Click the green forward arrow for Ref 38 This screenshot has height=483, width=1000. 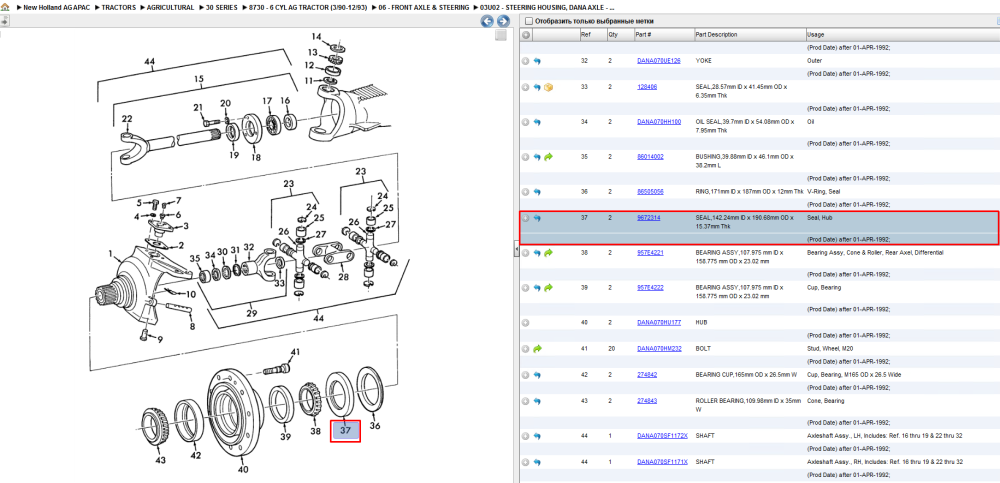(548, 253)
